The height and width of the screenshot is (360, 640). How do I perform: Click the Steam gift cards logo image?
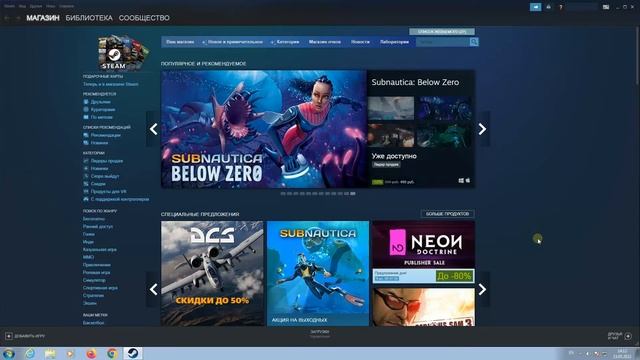[x=123, y=52]
